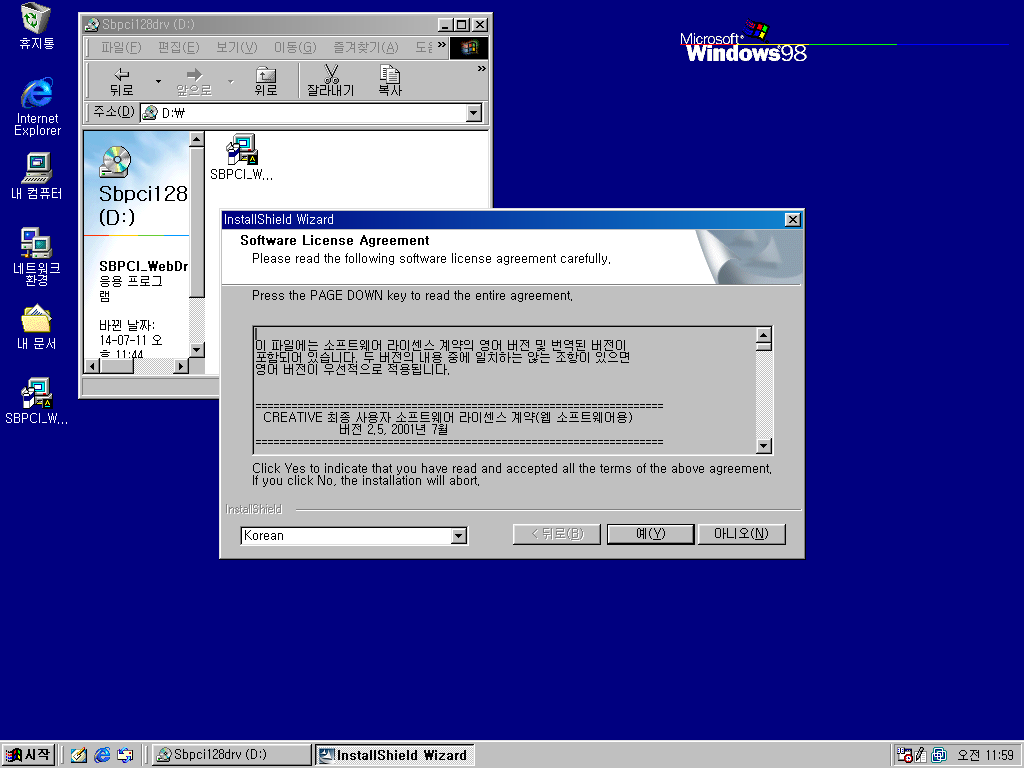This screenshot has height=768, width=1024.
Task: Go Up one folder level in Explorer
Action: [266, 82]
